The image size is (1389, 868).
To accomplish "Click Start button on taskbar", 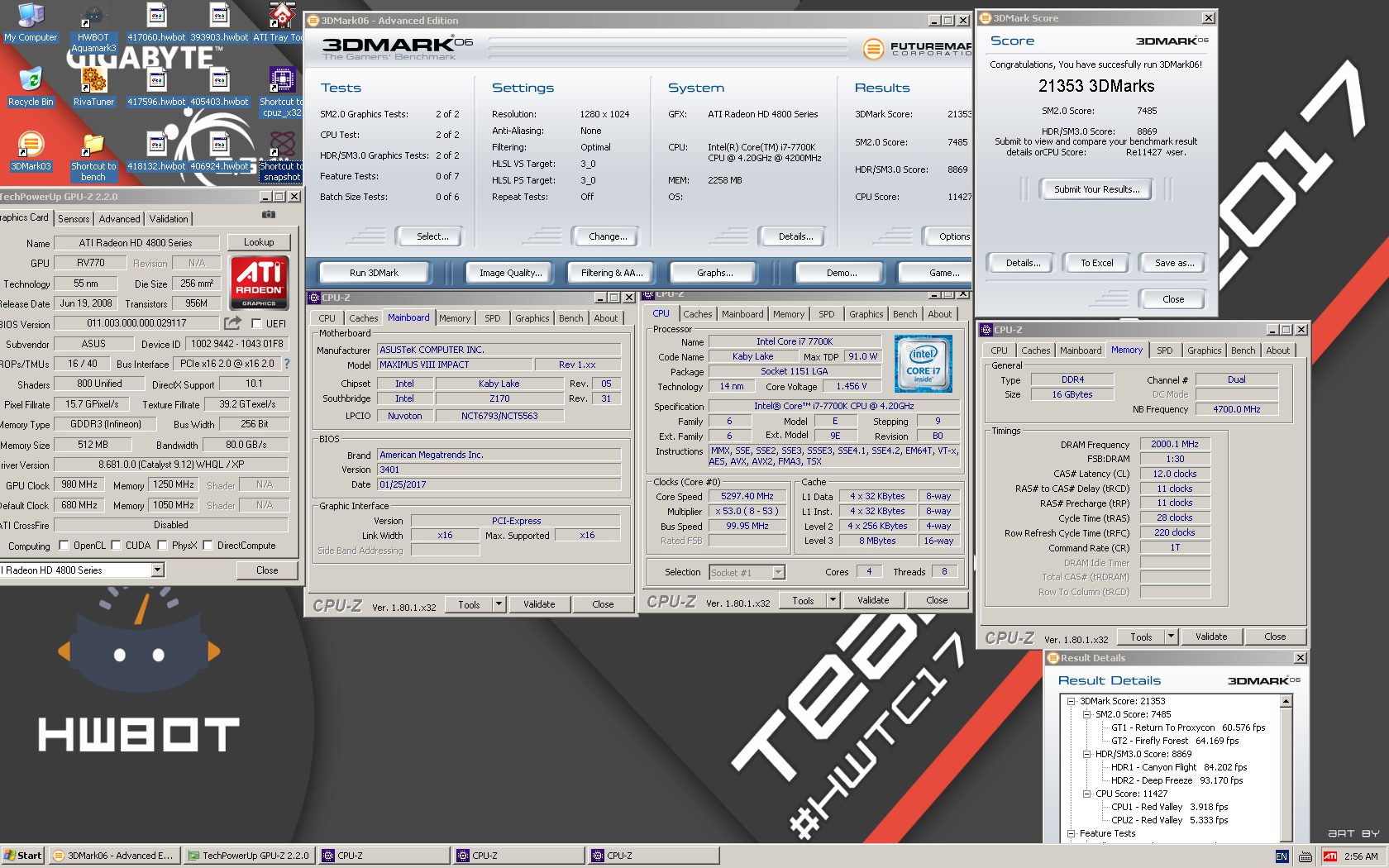I will [23, 856].
